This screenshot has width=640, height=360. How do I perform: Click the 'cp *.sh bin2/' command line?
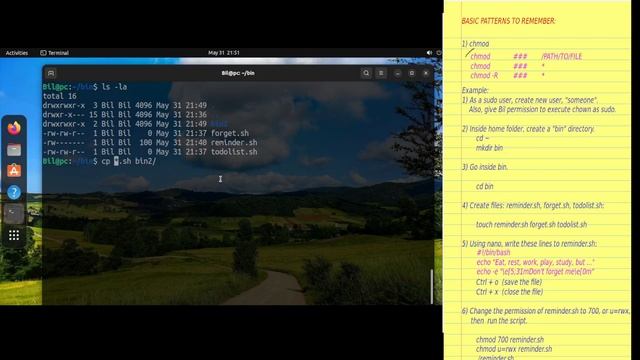tap(129, 161)
